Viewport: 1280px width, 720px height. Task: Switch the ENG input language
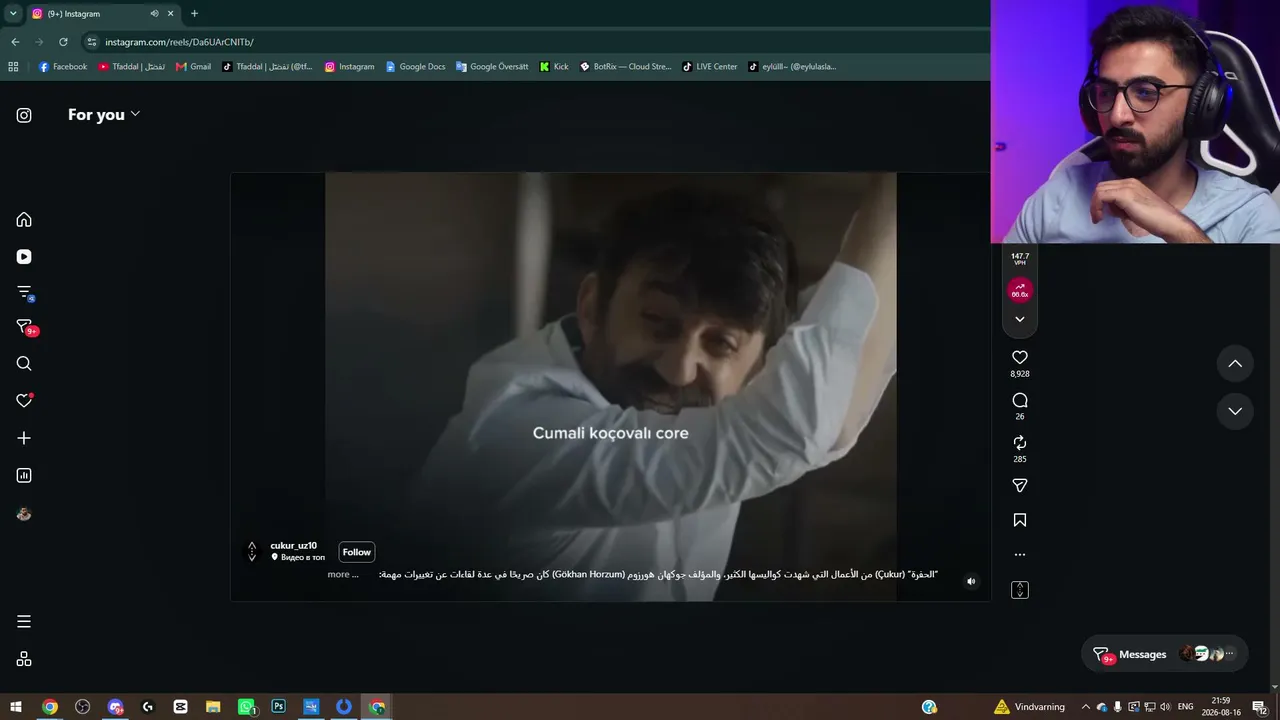(x=1185, y=707)
